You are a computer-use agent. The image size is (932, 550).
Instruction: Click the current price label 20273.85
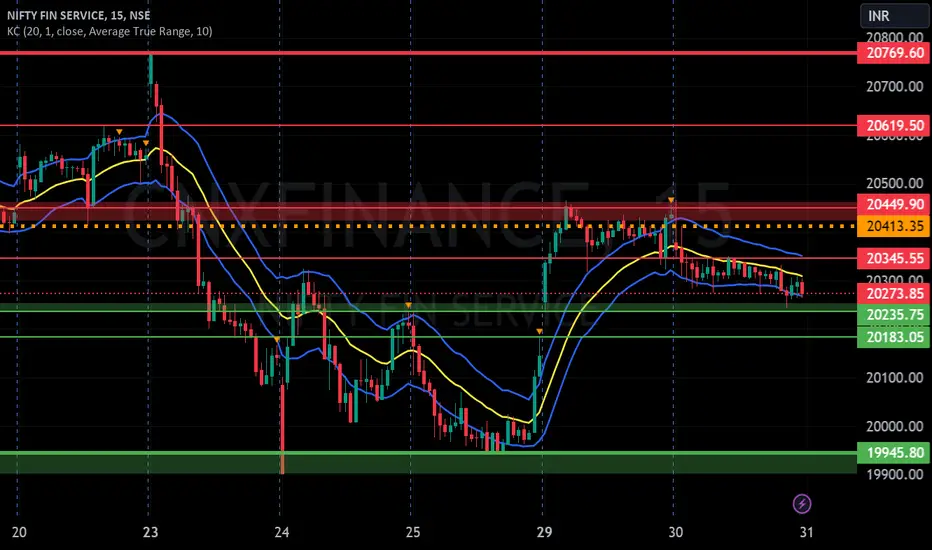point(893,293)
